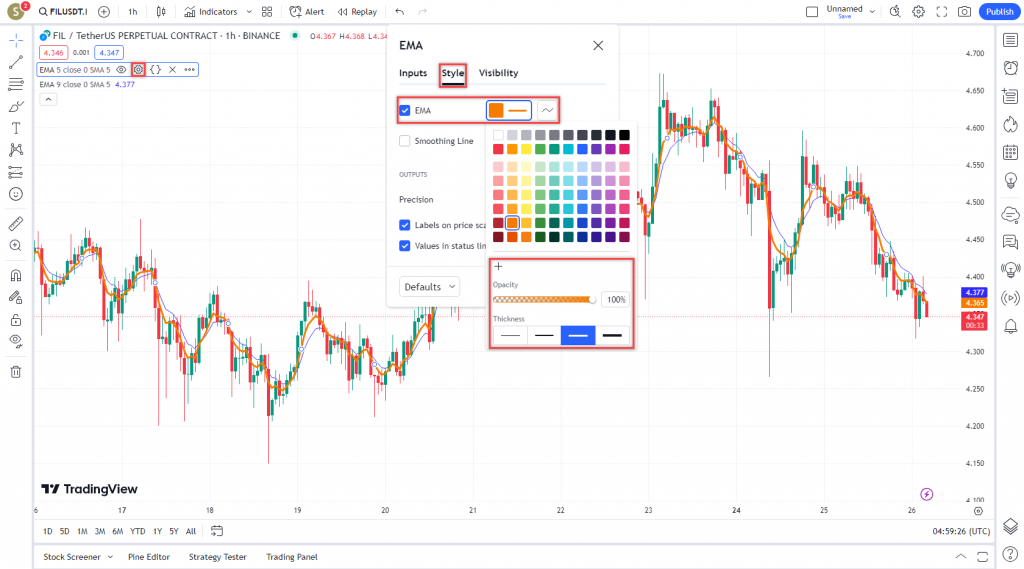This screenshot has width=1024, height=569.
Task: Uncheck the EMA plot checkbox
Action: pyautogui.click(x=405, y=110)
